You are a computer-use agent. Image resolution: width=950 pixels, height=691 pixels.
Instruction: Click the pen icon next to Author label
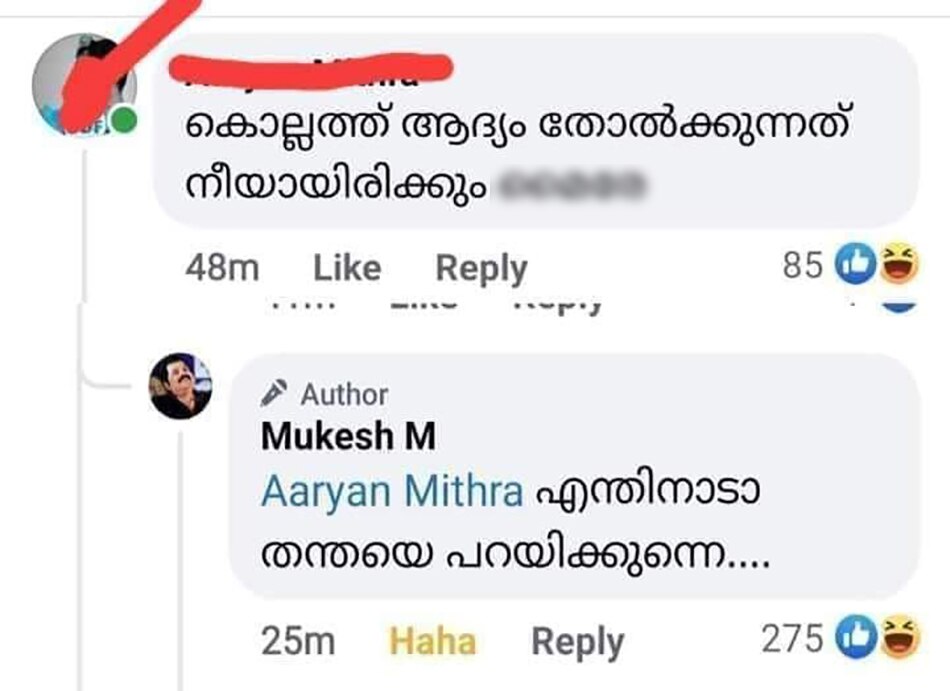[x=272, y=394]
